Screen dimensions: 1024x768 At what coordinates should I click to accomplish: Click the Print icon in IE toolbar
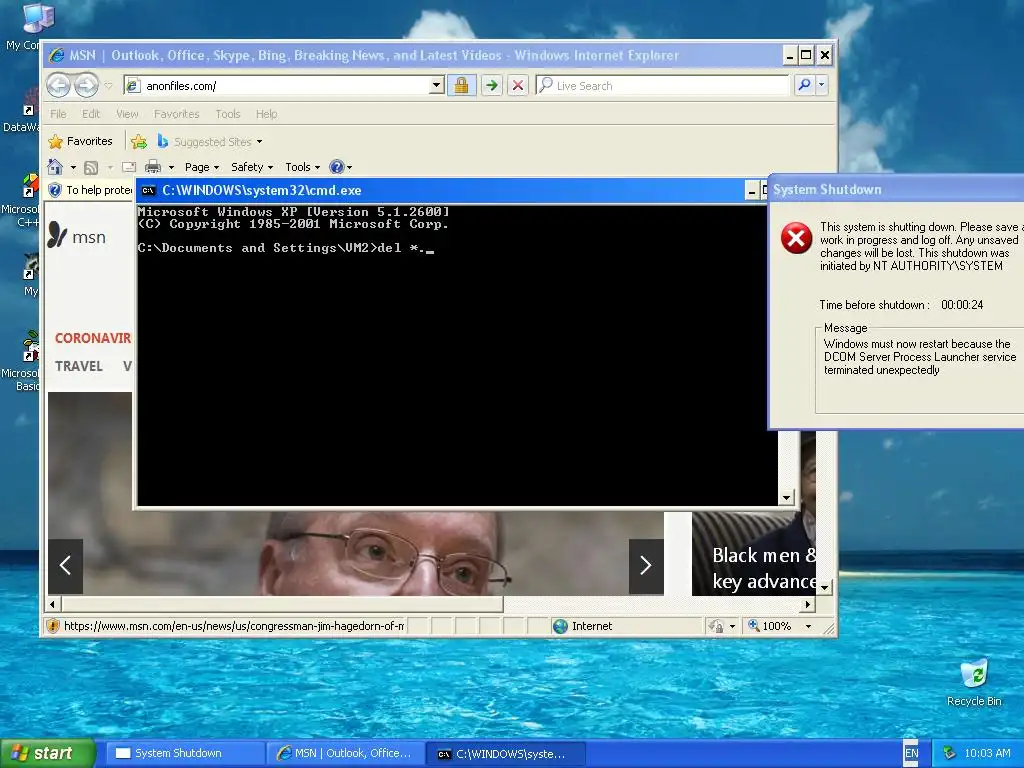(x=153, y=167)
